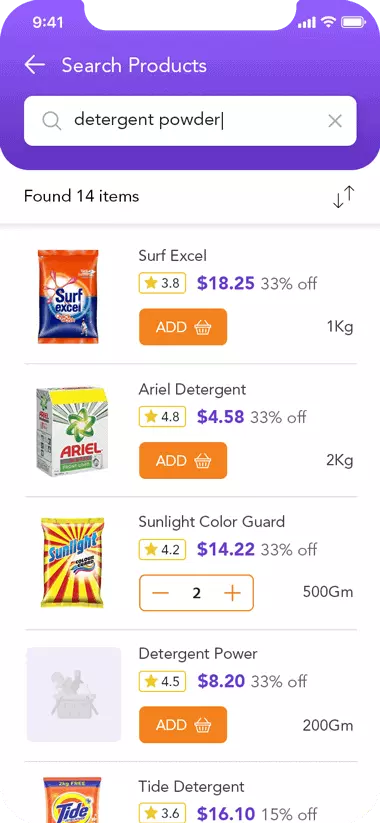Open the Tide Detergent product title
The width and height of the screenshot is (380, 823).
point(191,786)
